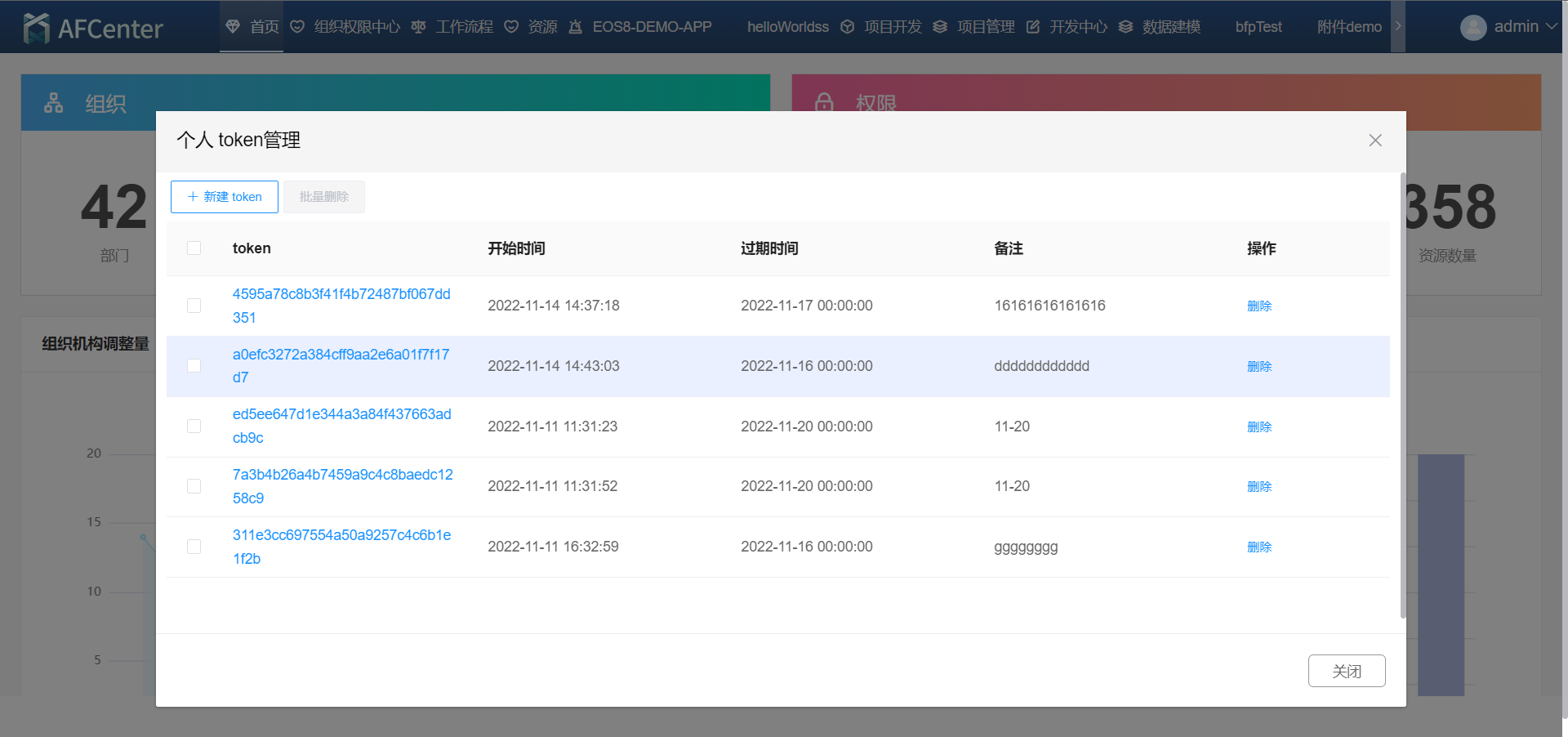Click the dialog's vertical scrollbar
The height and width of the screenshot is (737, 1568).
pos(1403,392)
